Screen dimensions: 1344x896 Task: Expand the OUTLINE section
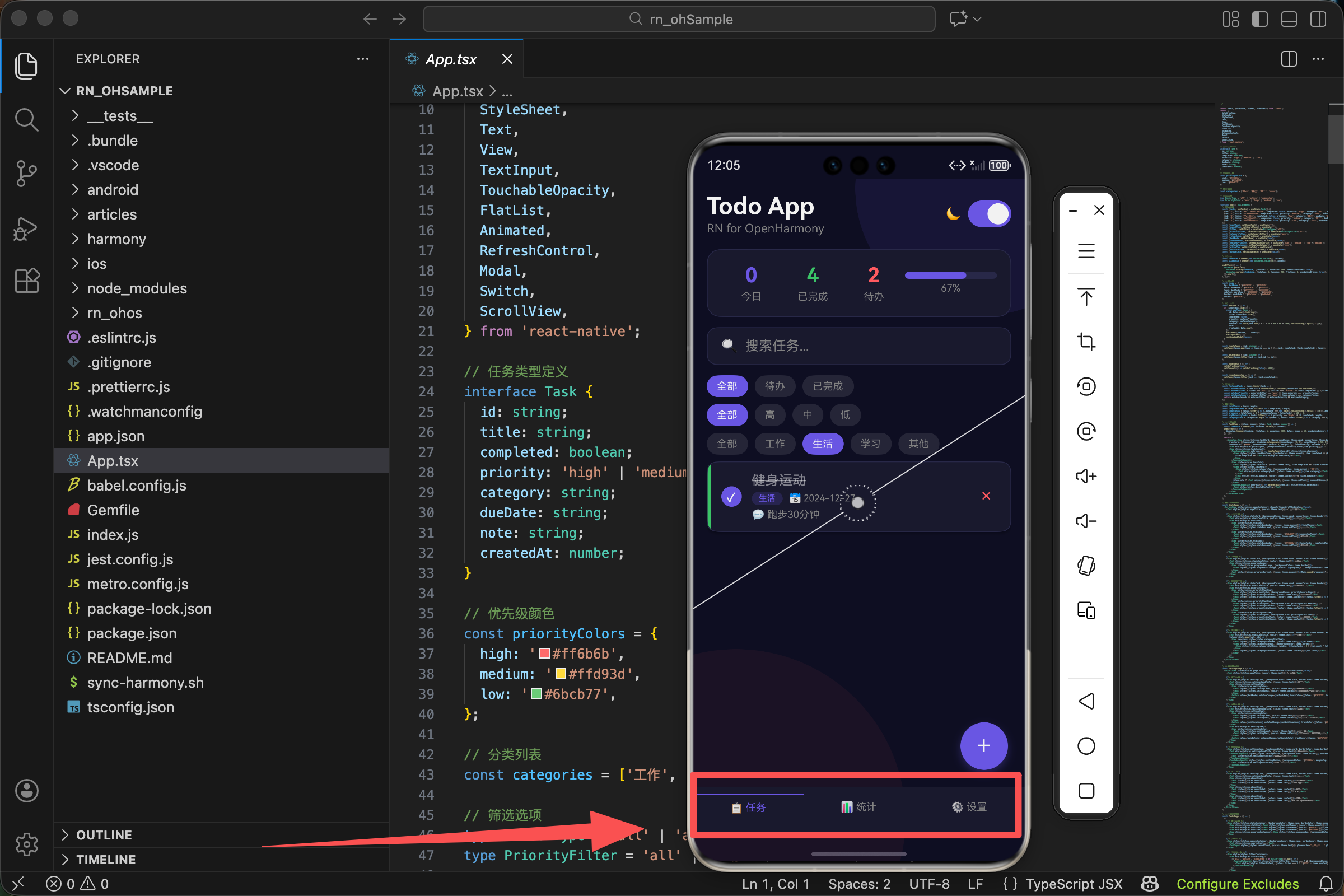coord(104,835)
